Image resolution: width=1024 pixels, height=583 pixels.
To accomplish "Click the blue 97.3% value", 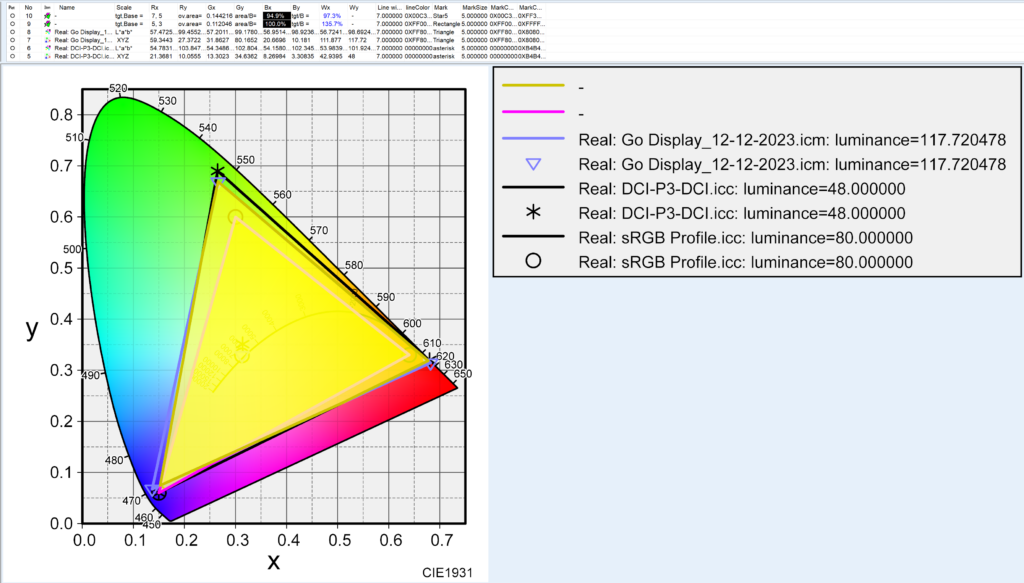I will (x=332, y=16).
